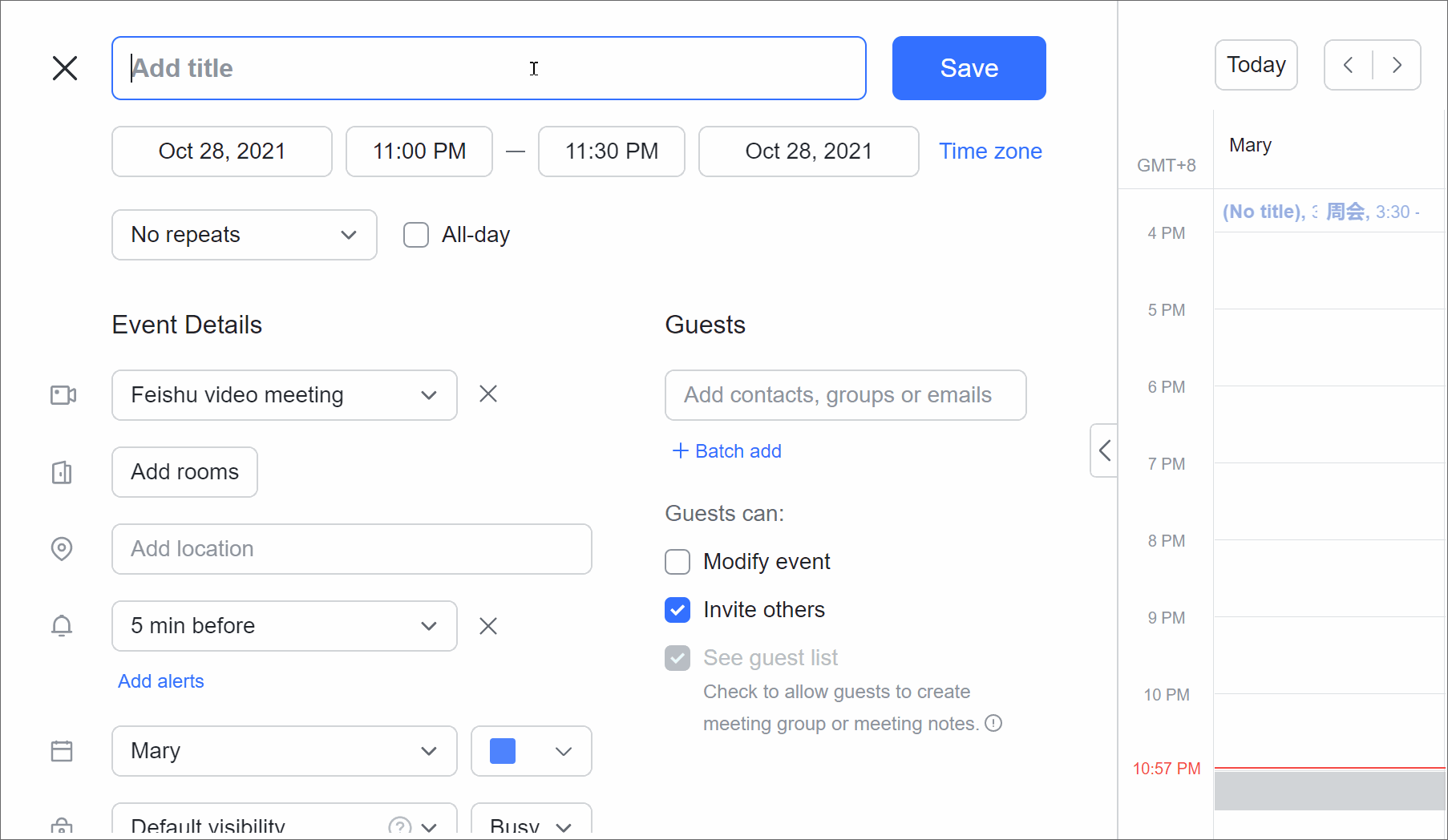Open the 5 min before reminder dropdown
Image resolution: width=1448 pixels, height=840 pixels.
pos(284,626)
